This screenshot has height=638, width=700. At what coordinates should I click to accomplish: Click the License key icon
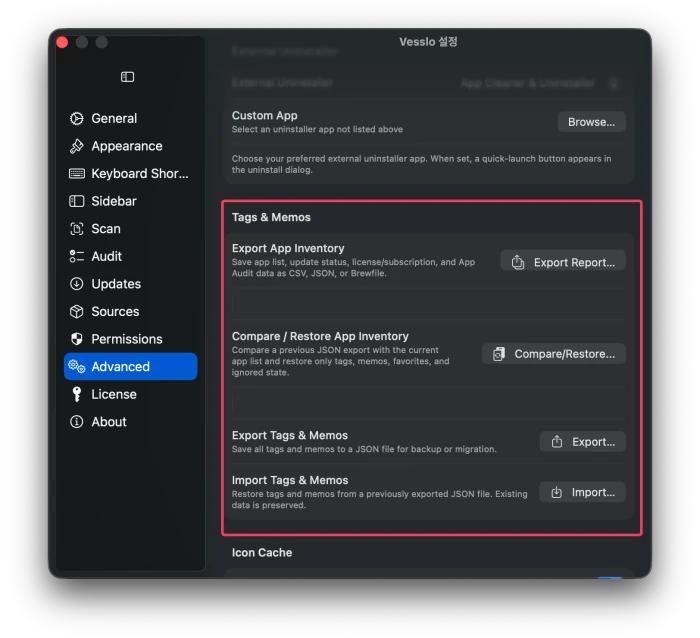click(x=76, y=394)
